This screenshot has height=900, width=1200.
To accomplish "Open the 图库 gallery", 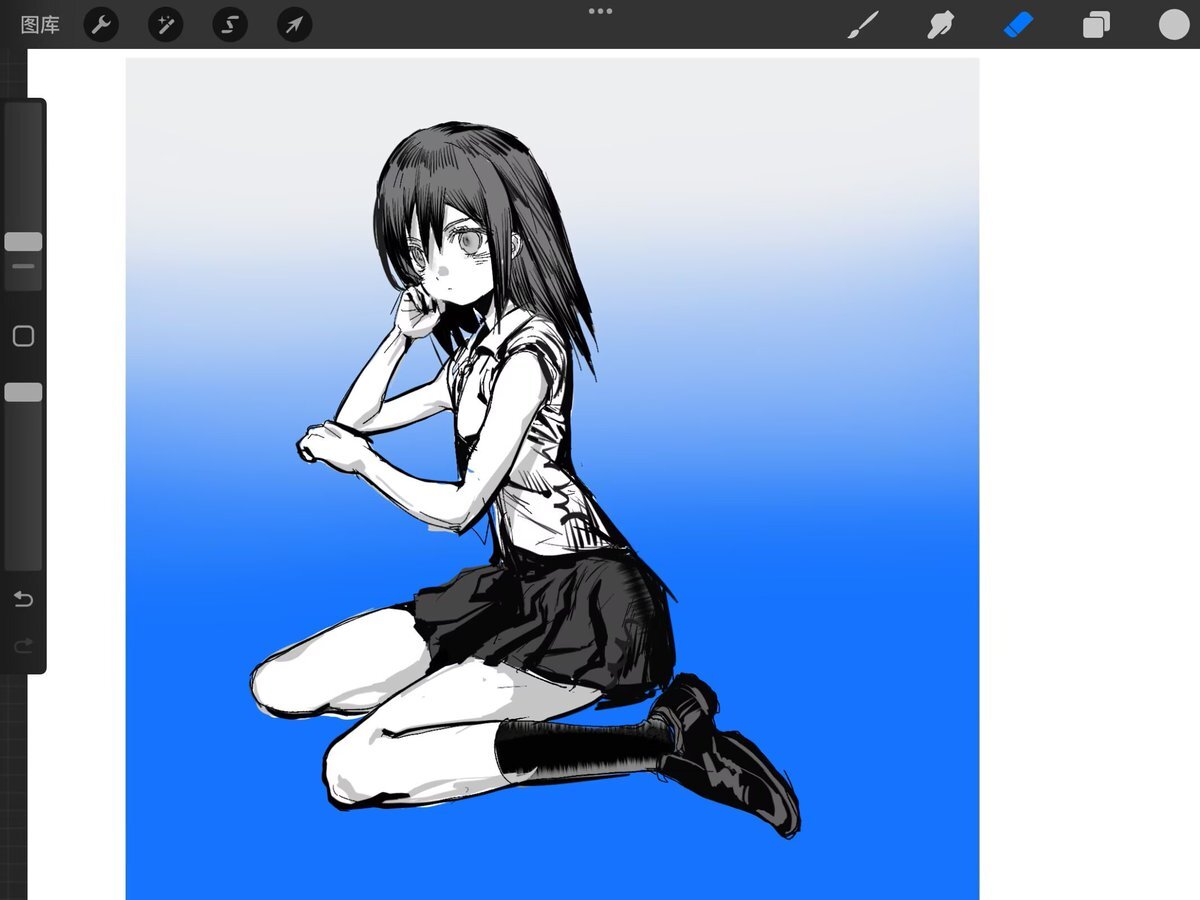I will pos(40,25).
